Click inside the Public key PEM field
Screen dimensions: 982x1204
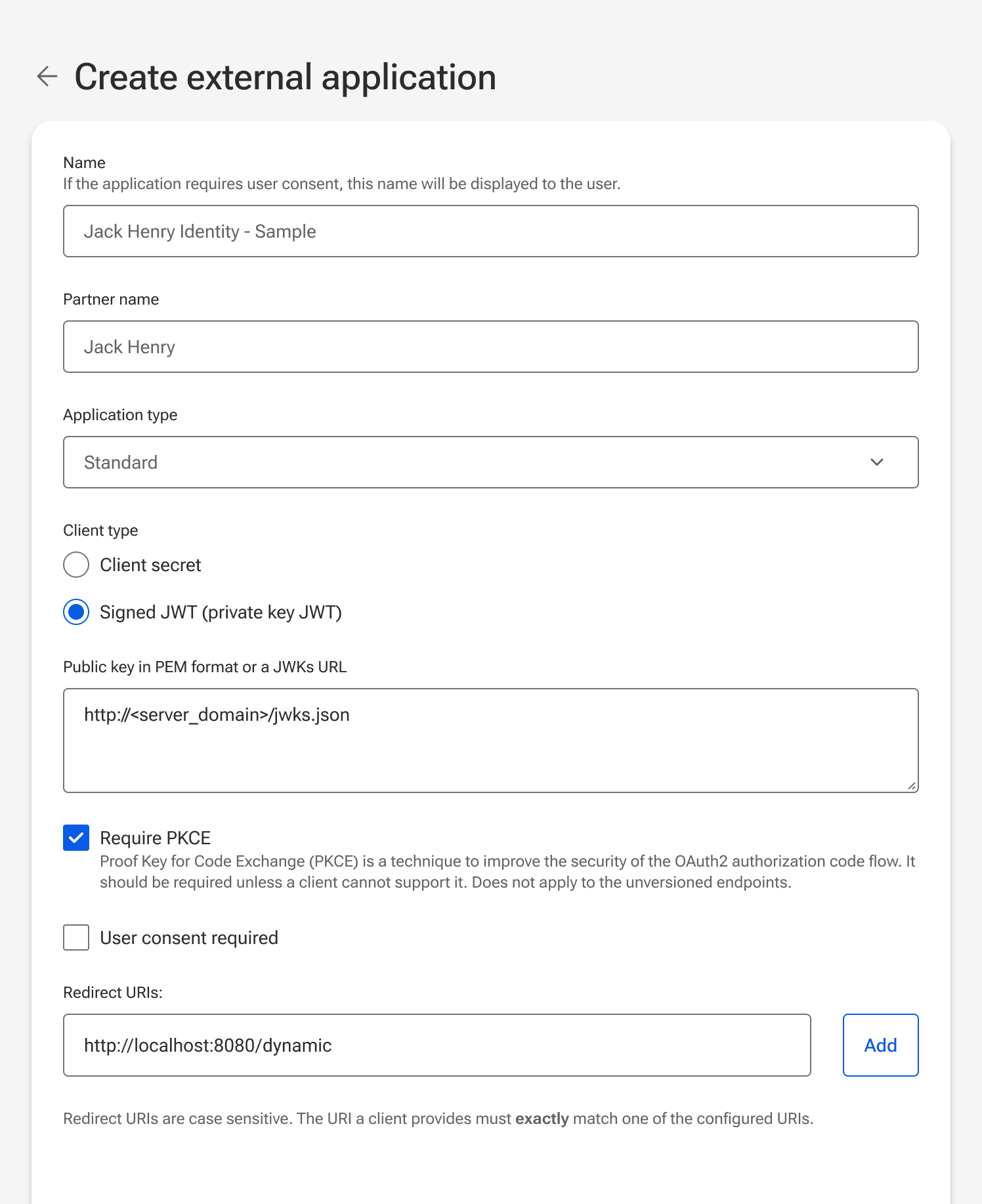click(490, 740)
